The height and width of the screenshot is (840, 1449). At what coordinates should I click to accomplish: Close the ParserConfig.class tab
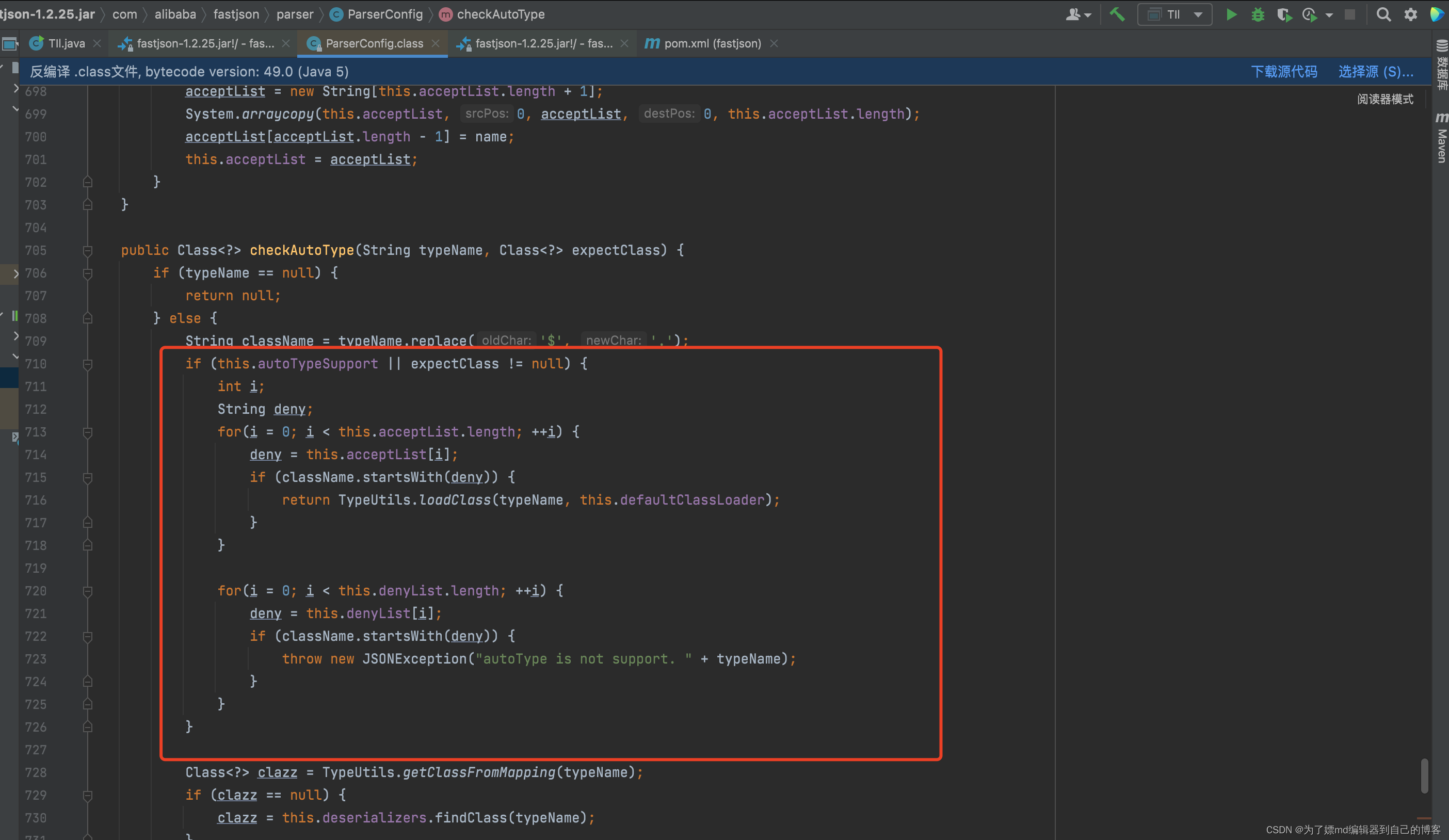point(436,44)
